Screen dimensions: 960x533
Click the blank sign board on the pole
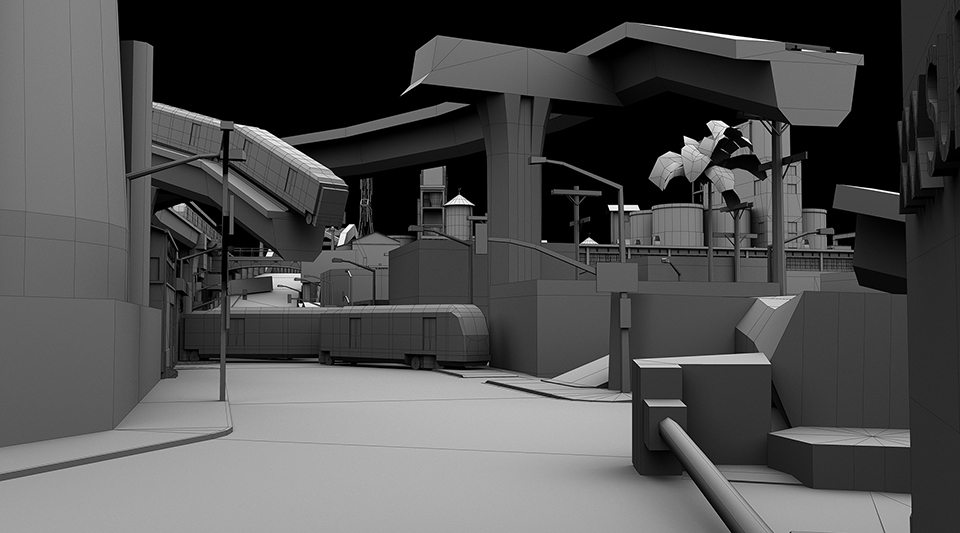coord(617,277)
